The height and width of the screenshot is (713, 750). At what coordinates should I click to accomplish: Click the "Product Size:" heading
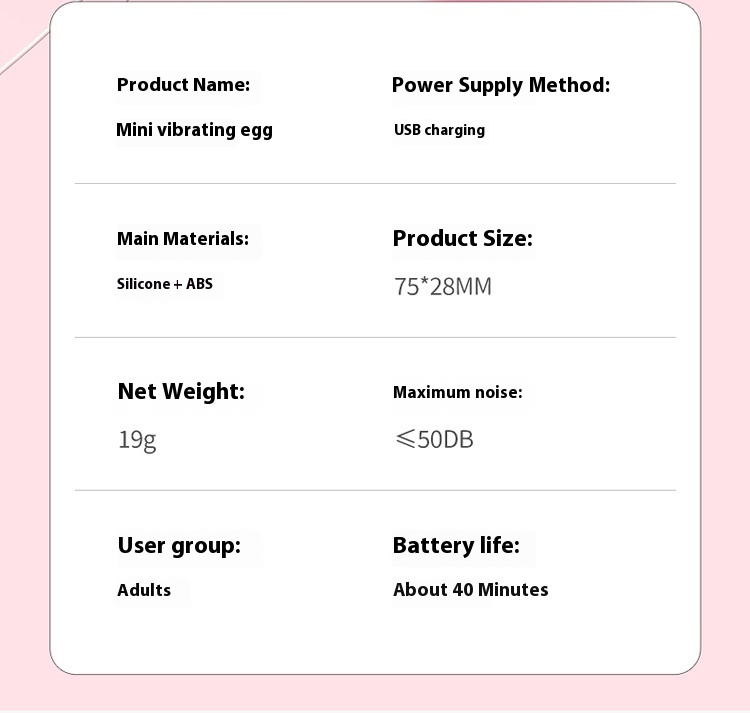(x=462, y=239)
